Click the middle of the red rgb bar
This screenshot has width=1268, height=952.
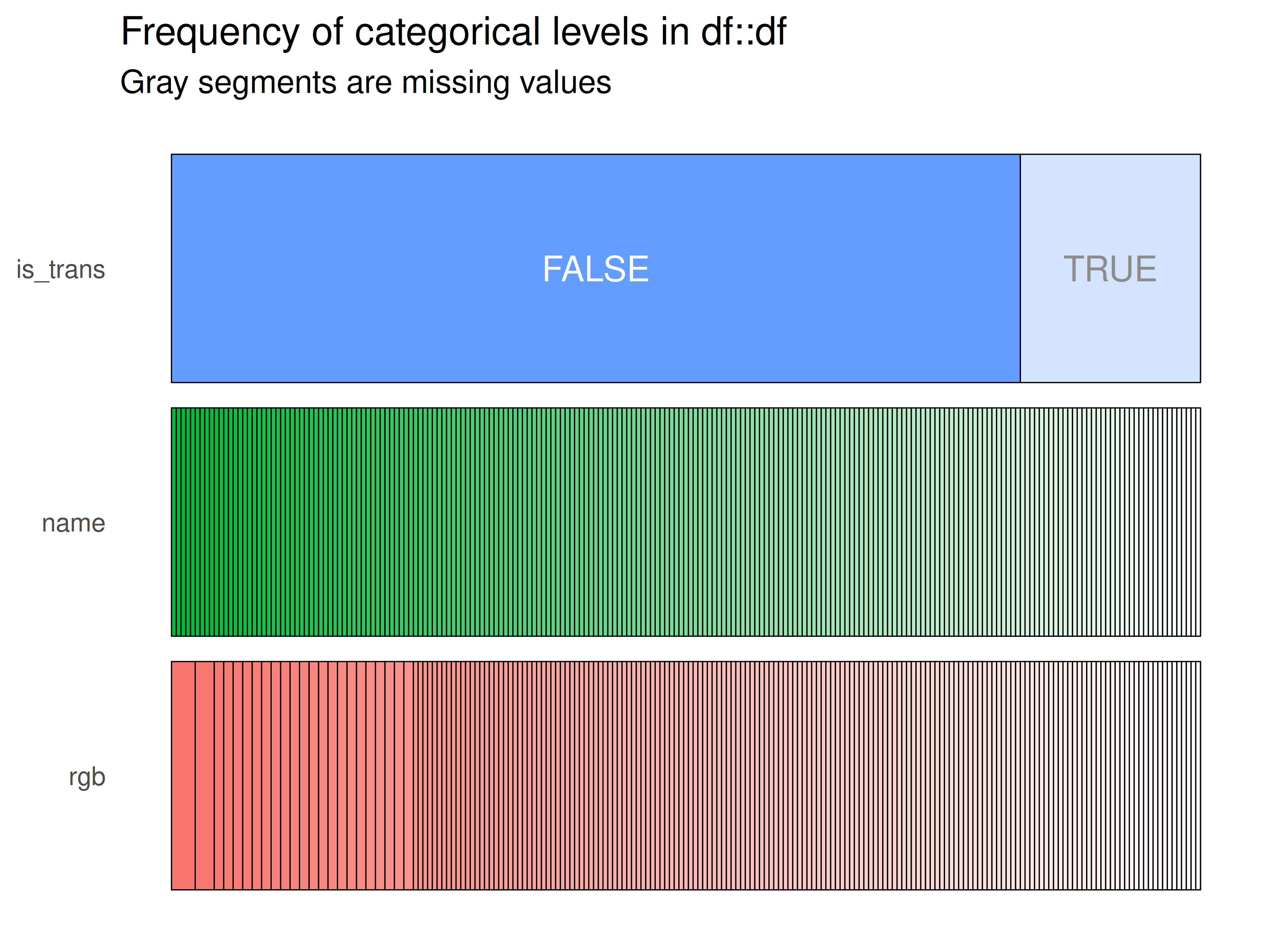click(686, 775)
